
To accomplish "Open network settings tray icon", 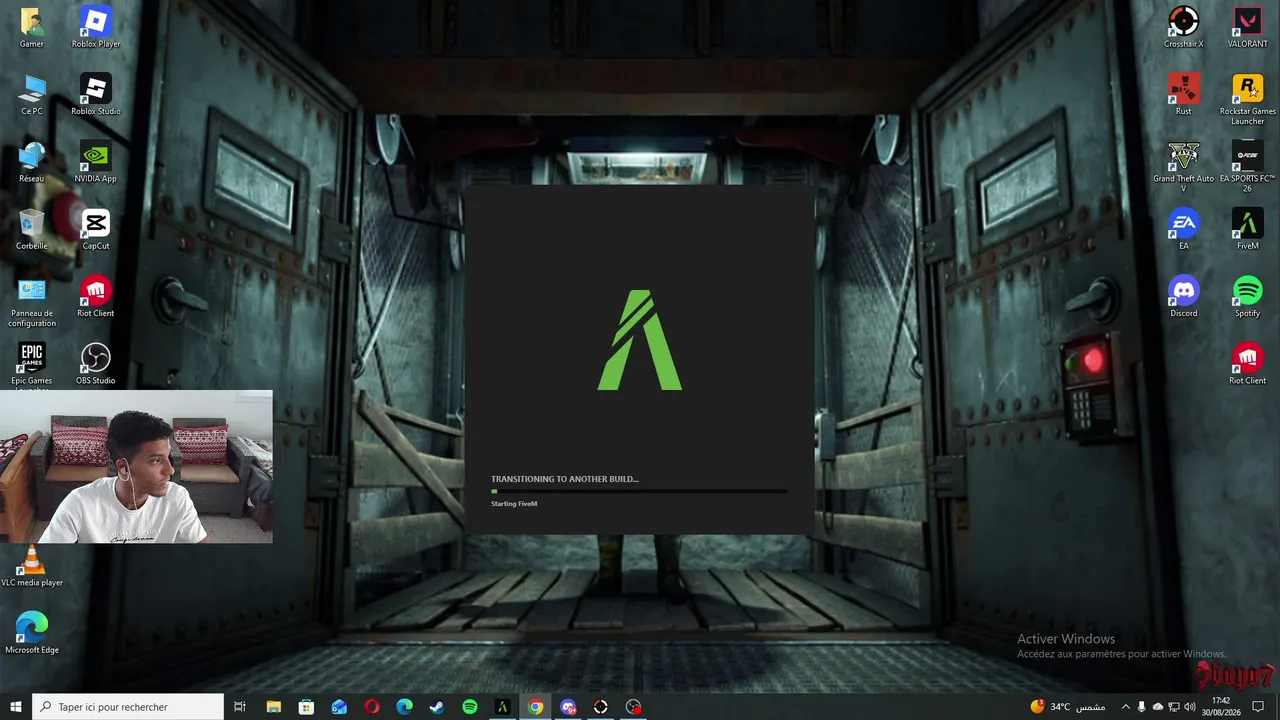I will click(x=1174, y=707).
